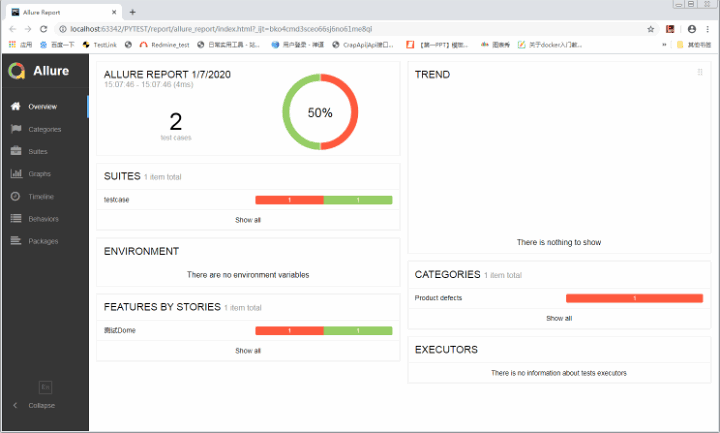Open the other bookmarks folder
Image resolution: width=720 pixels, height=433 pixels.
pyautogui.click(x=693, y=45)
